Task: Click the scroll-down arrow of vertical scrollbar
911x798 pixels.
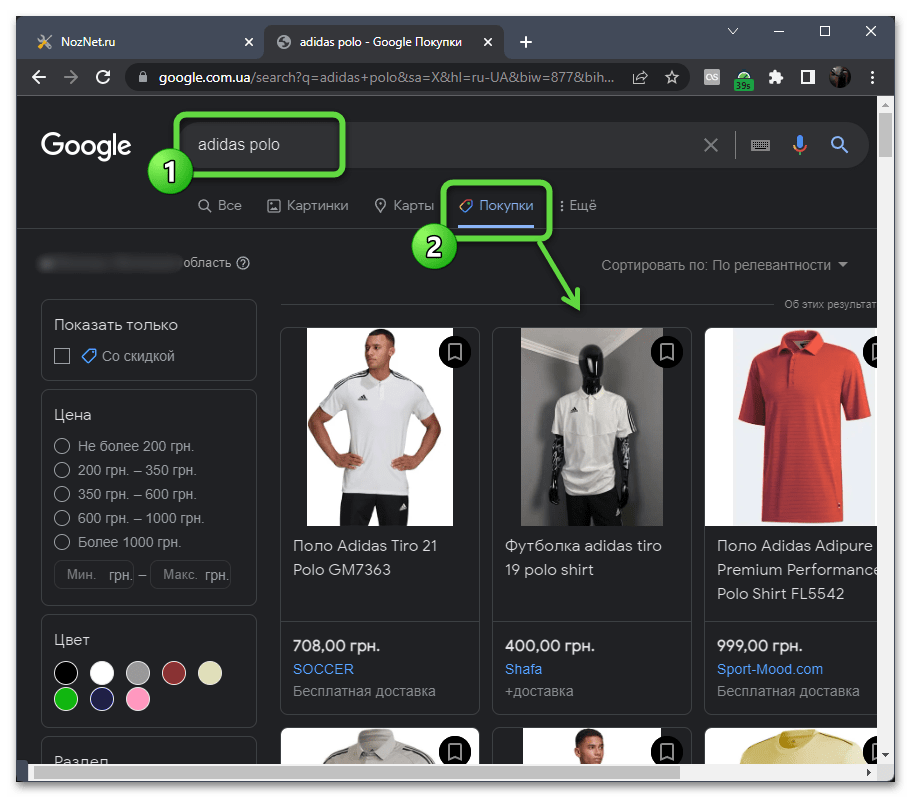Action: click(885, 755)
